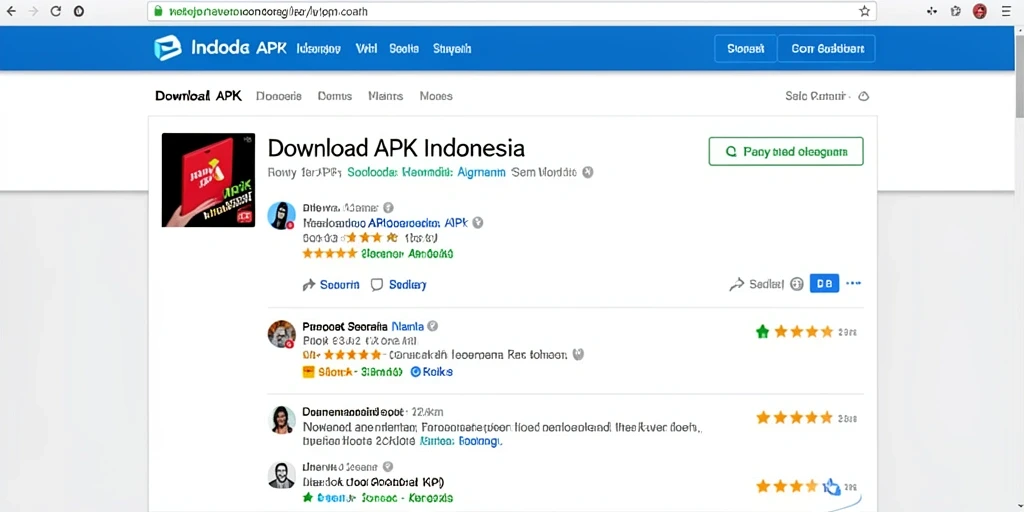The width and height of the screenshot is (1024, 512).
Task: Click the extension puzzle icon in browser toolbar
Action: [956, 11]
